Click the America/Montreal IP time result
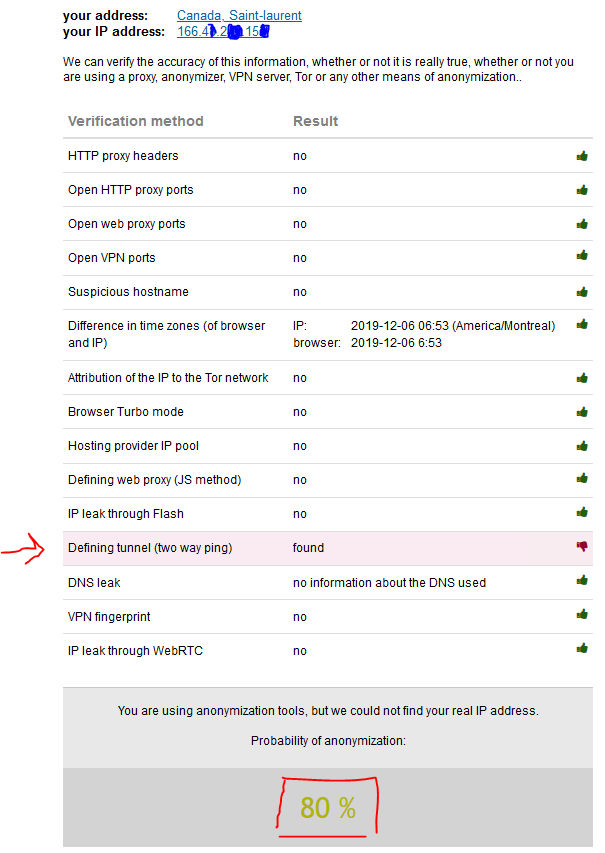The width and height of the screenshot is (605, 853). 453,326
